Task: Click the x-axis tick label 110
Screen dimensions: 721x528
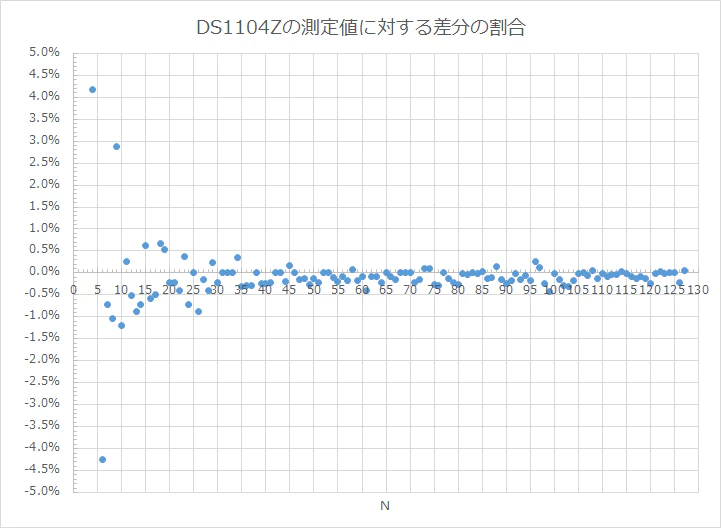Action: pyautogui.click(x=602, y=290)
